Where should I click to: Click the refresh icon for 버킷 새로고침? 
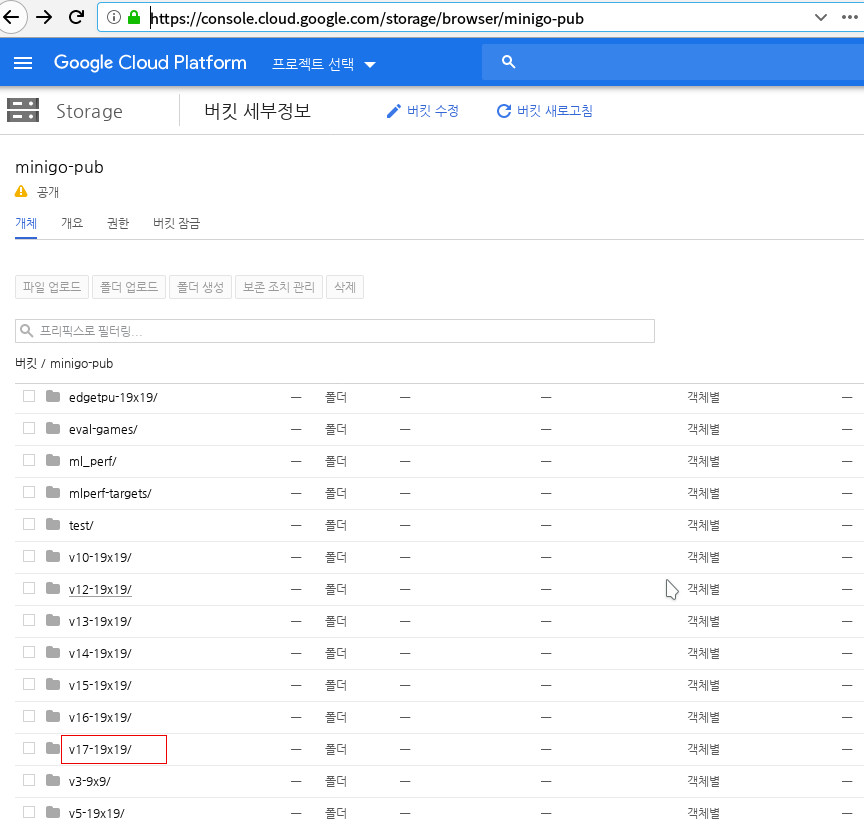pos(504,111)
